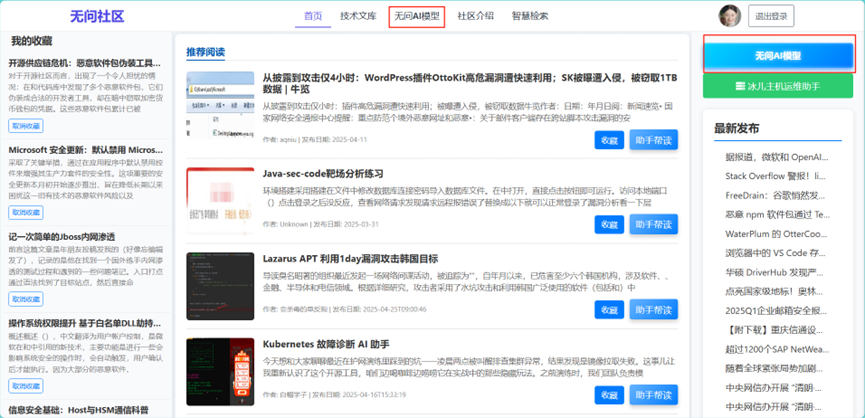Click author line 作者: aqniu 2025-04-11

tap(315, 140)
